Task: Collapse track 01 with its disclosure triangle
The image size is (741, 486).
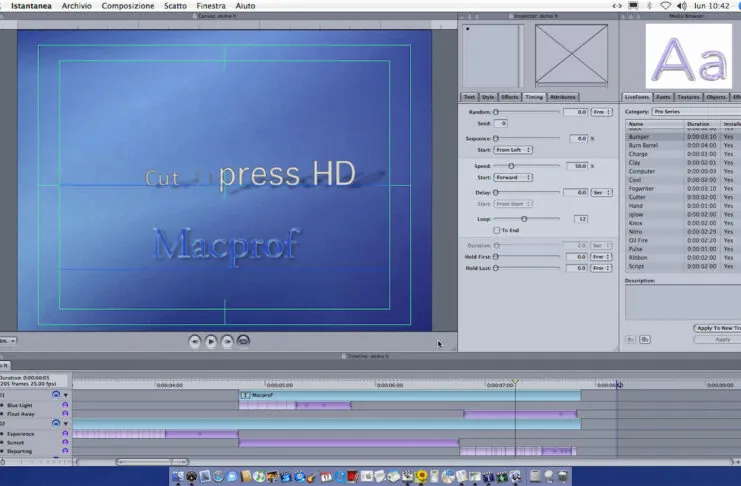Action: 66,395
